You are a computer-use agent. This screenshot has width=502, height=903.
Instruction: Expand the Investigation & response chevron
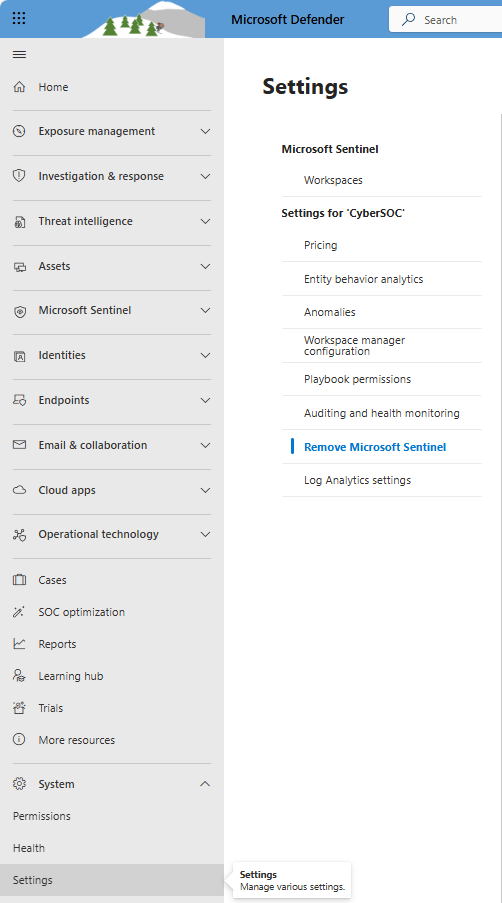(x=205, y=176)
